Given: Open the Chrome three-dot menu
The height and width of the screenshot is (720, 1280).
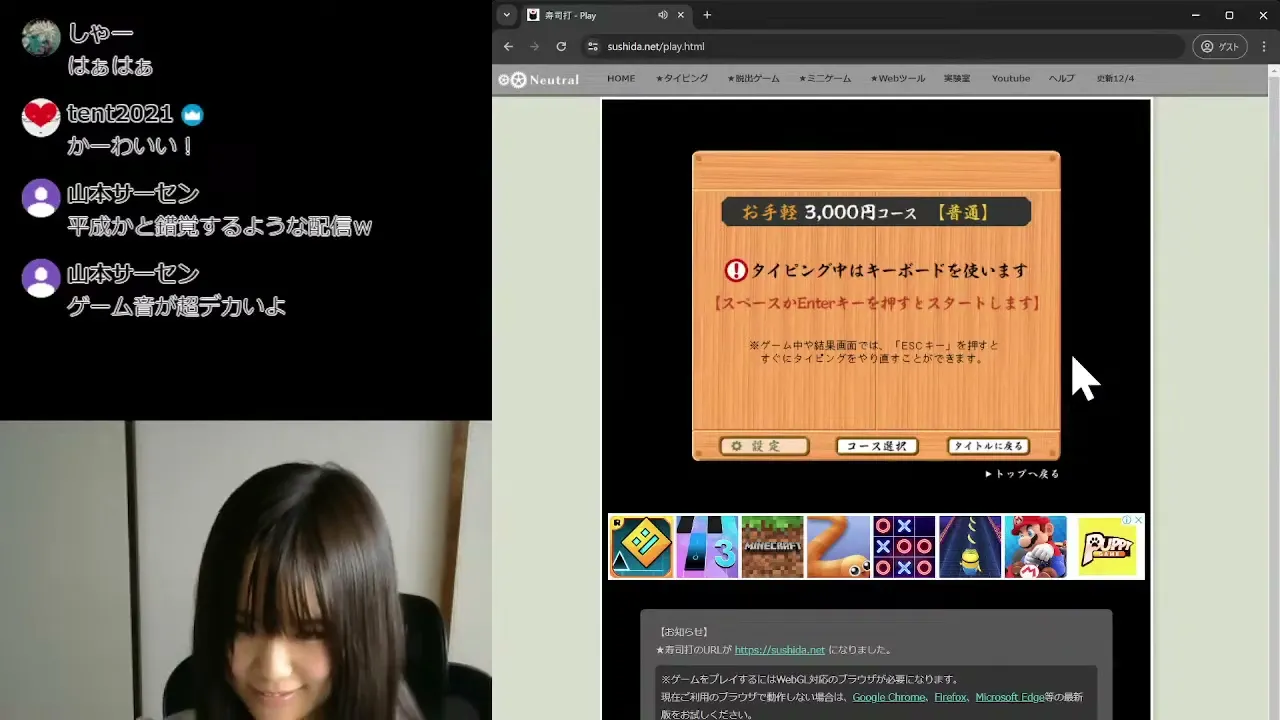Looking at the screenshot, I should (1264, 46).
